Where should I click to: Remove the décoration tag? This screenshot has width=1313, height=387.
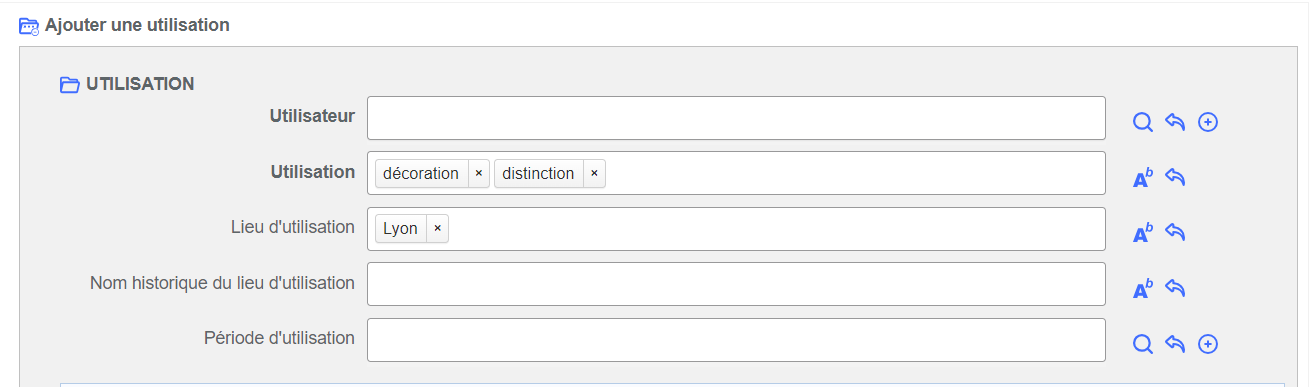point(478,174)
